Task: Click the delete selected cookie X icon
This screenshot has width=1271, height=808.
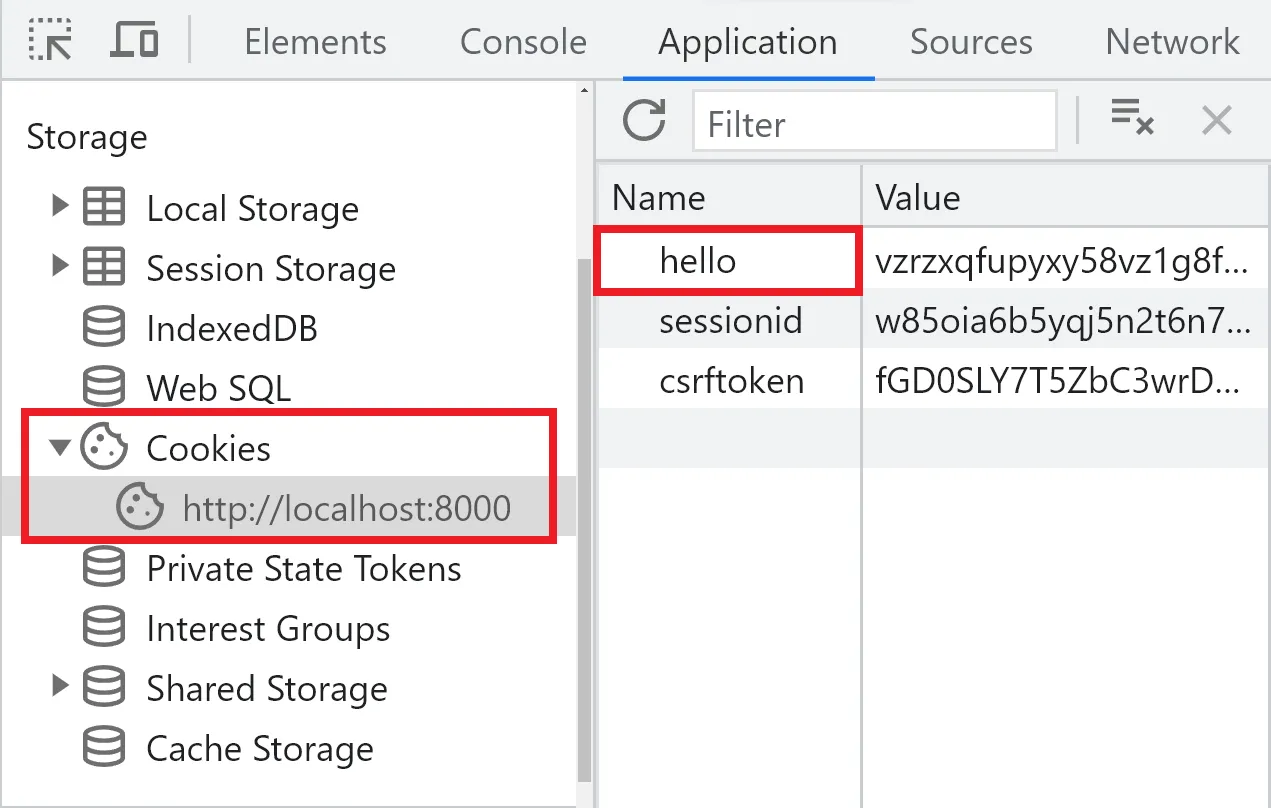Action: (x=1216, y=121)
